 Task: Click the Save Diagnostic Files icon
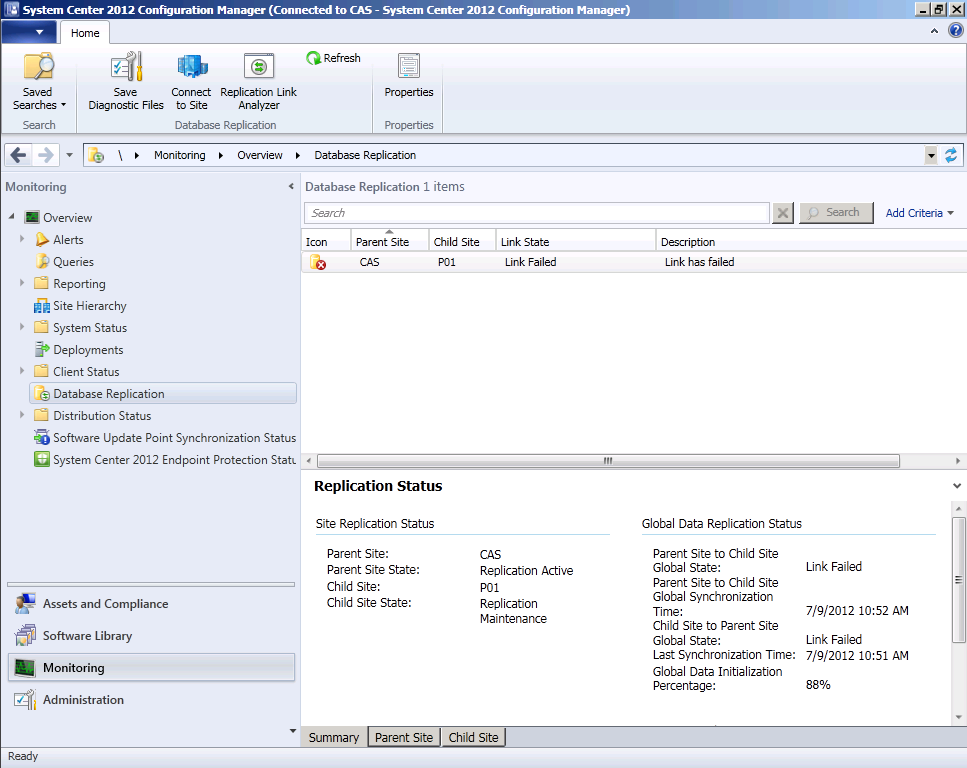click(126, 67)
